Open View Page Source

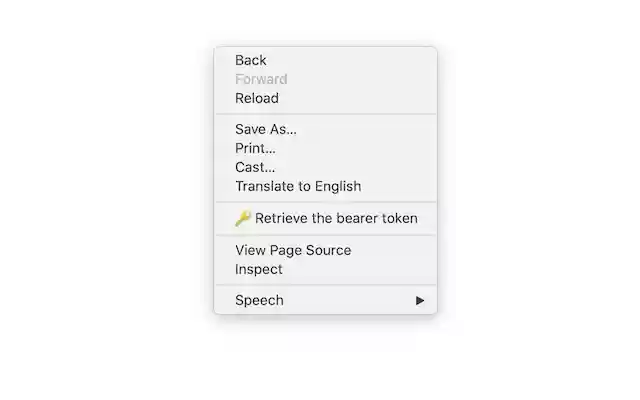coord(293,250)
